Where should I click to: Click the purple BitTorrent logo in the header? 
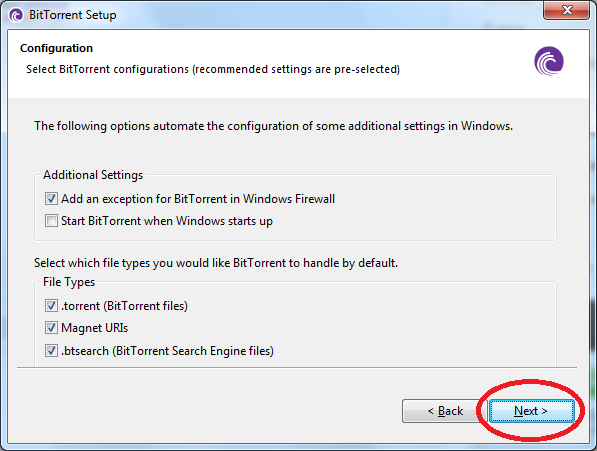coord(549,61)
